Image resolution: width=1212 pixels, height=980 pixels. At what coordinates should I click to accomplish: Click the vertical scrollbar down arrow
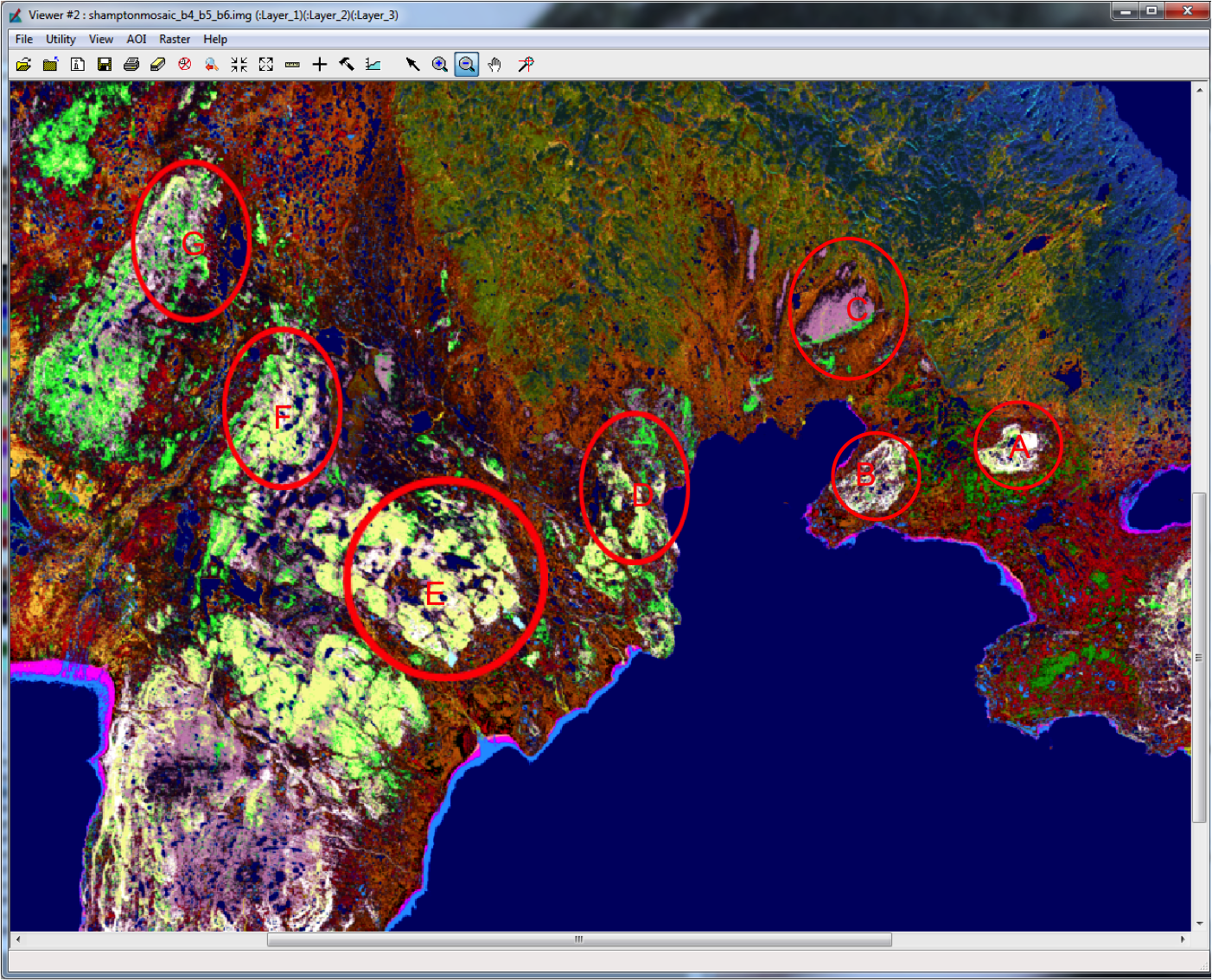pyautogui.click(x=1200, y=923)
